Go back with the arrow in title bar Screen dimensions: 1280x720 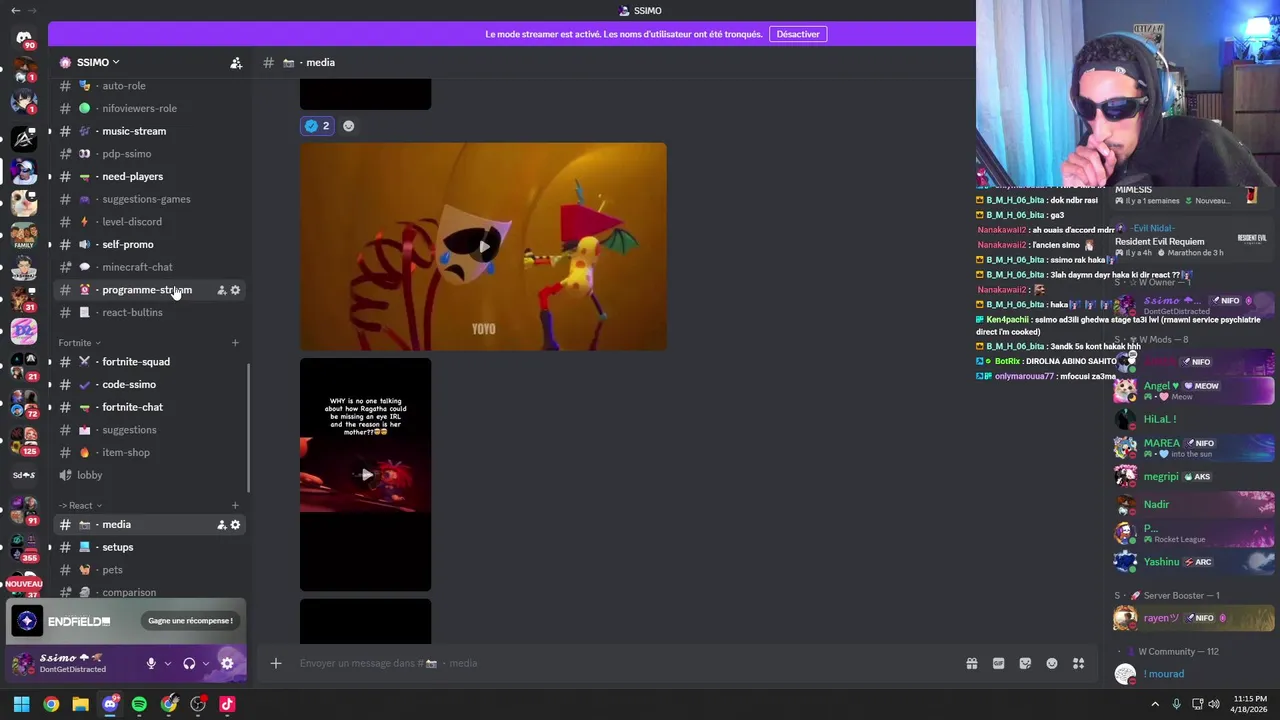[x=15, y=10]
